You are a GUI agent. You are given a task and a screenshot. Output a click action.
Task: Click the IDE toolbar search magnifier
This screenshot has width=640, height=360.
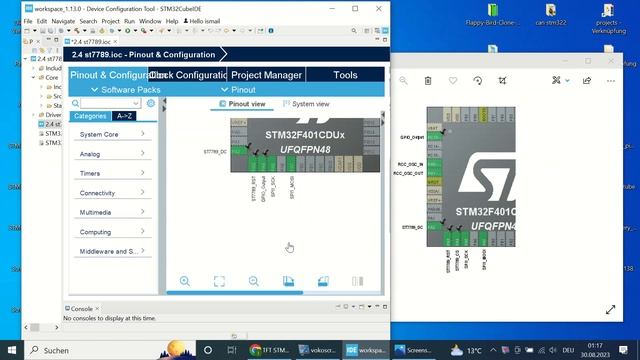coord(354,31)
